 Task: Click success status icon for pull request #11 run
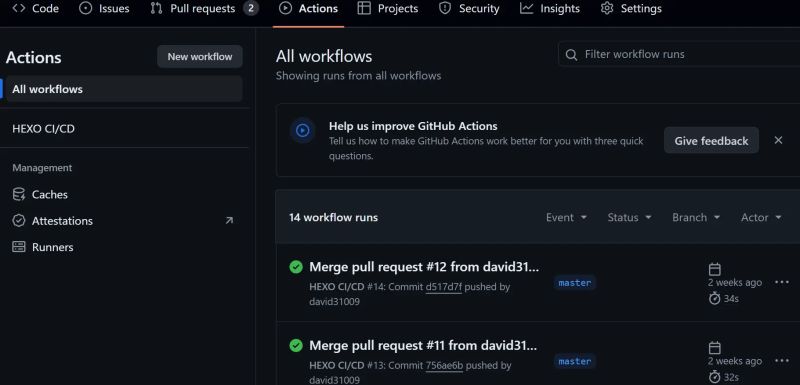pyautogui.click(x=296, y=345)
